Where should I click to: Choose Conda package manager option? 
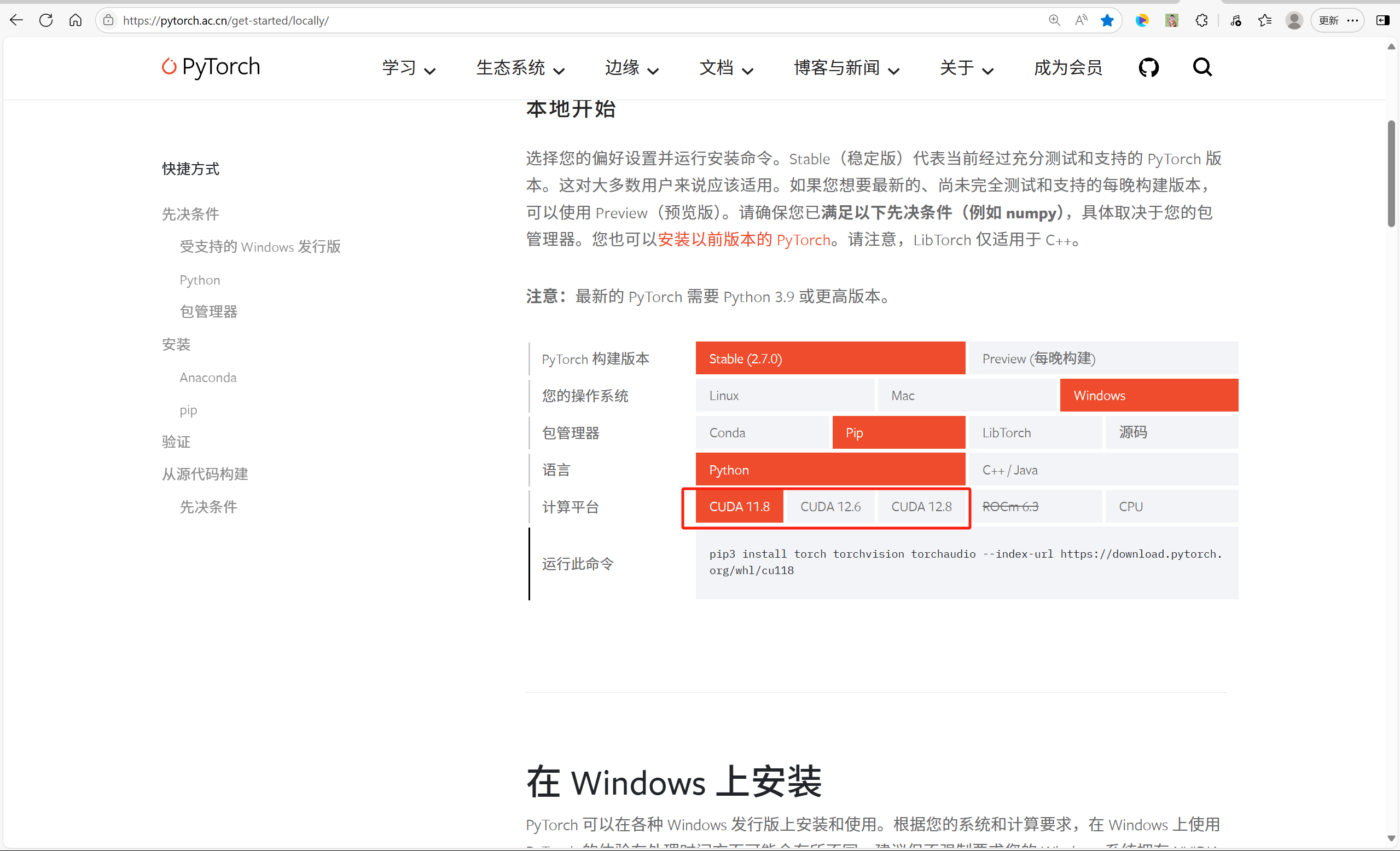point(763,432)
